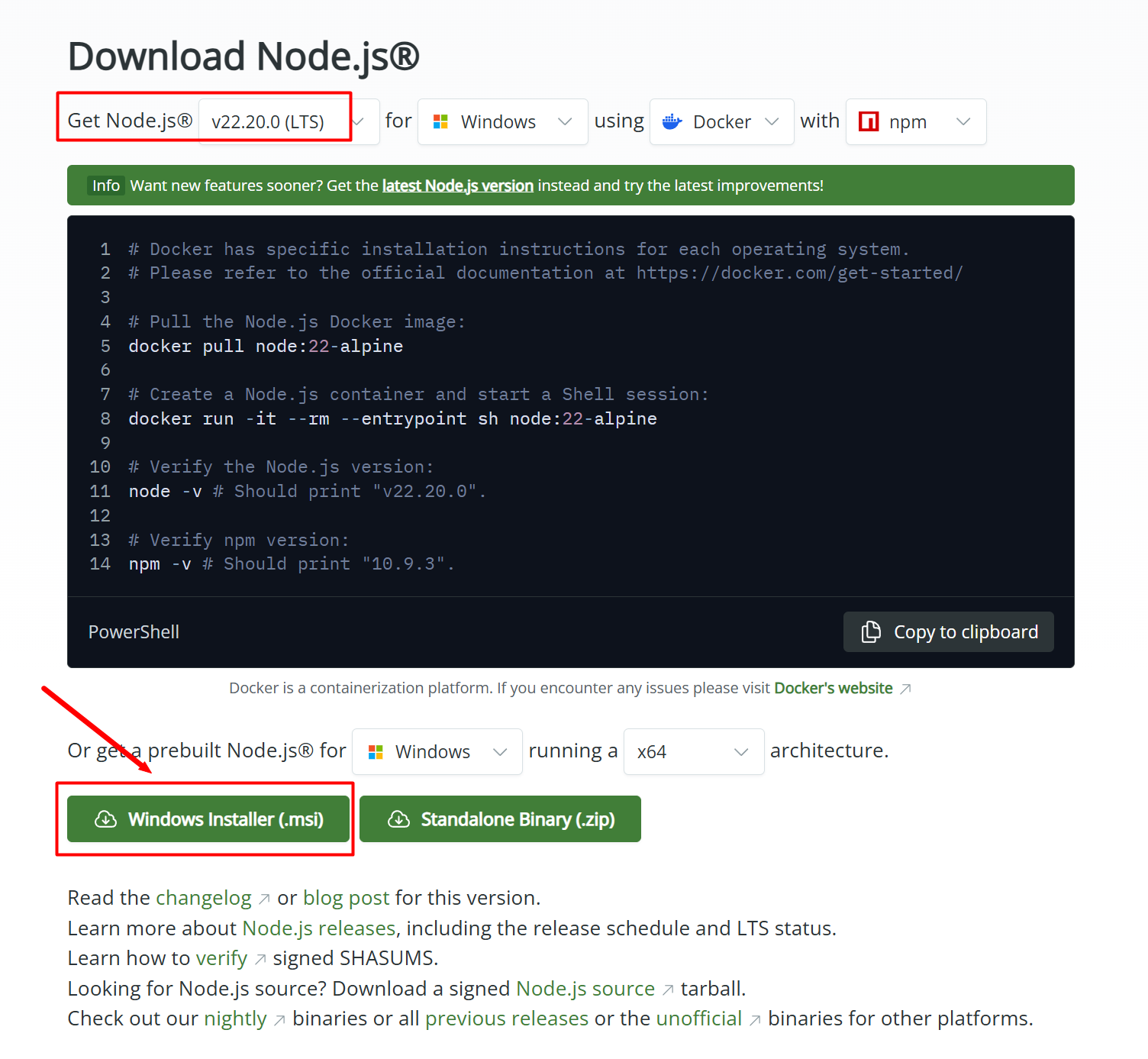Image resolution: width=1148 pixels, height=1059 pixels.
Task: Download the Windows Installer (.msi)
Action: pos(208,819)
